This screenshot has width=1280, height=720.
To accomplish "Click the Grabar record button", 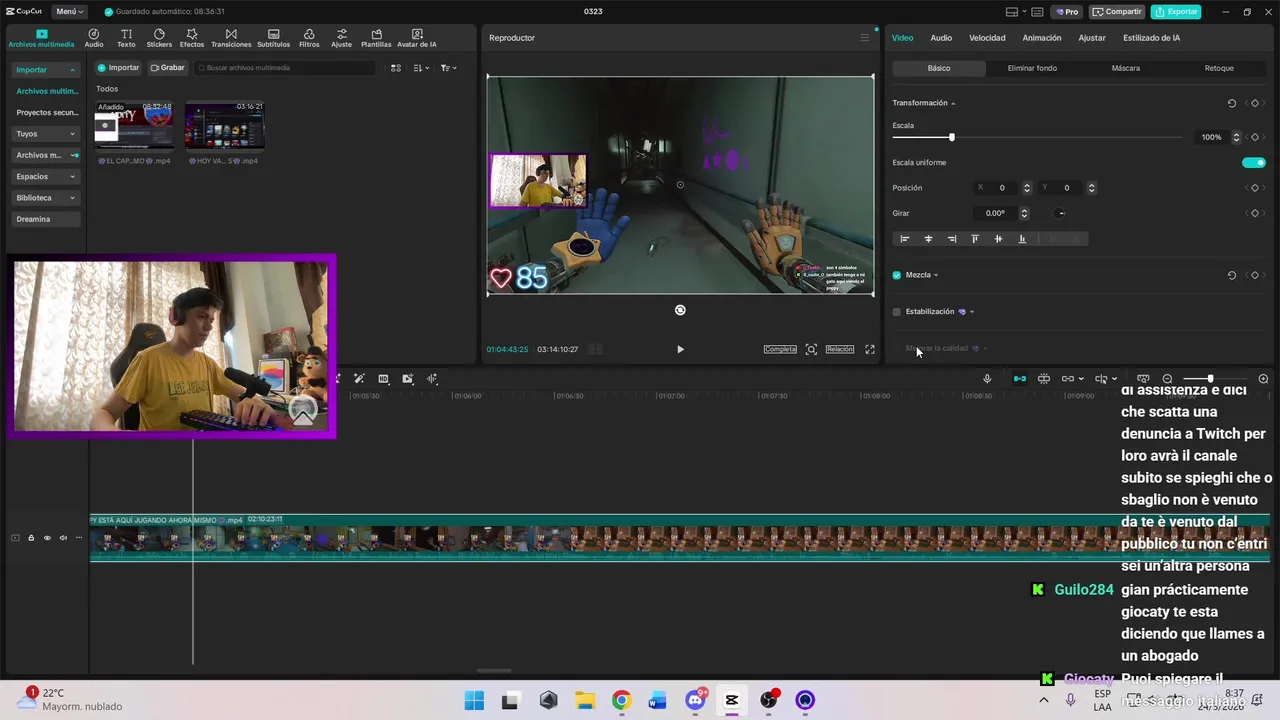I will tap(168, 68).
